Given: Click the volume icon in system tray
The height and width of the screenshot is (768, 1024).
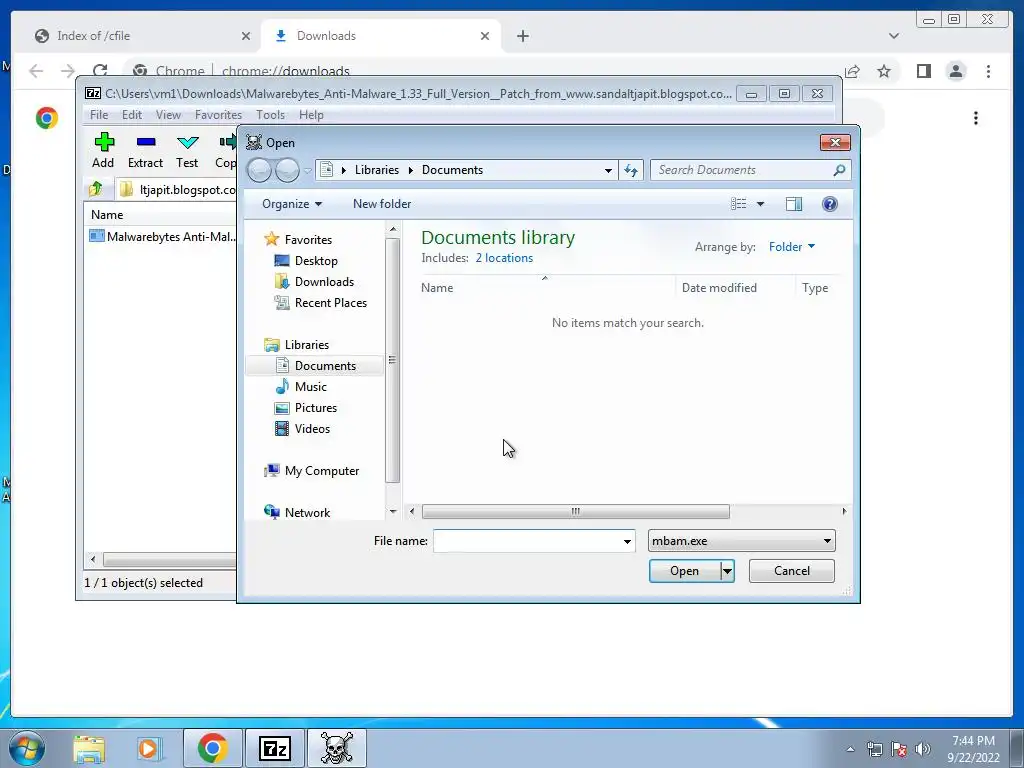Looking at the screenshot, I should click(922, 749).
